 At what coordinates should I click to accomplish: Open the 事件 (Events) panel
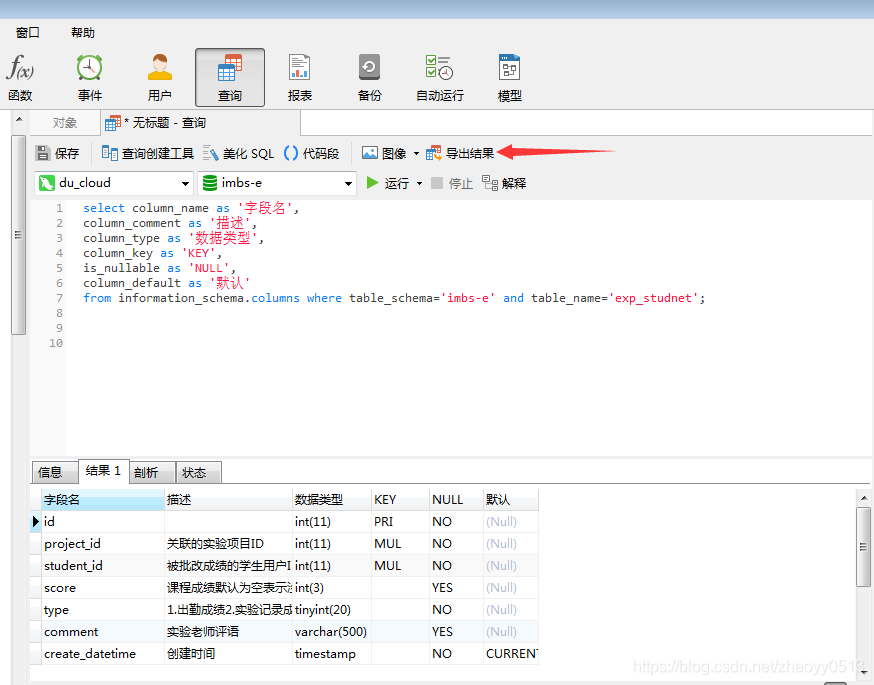tap(89, 77)
